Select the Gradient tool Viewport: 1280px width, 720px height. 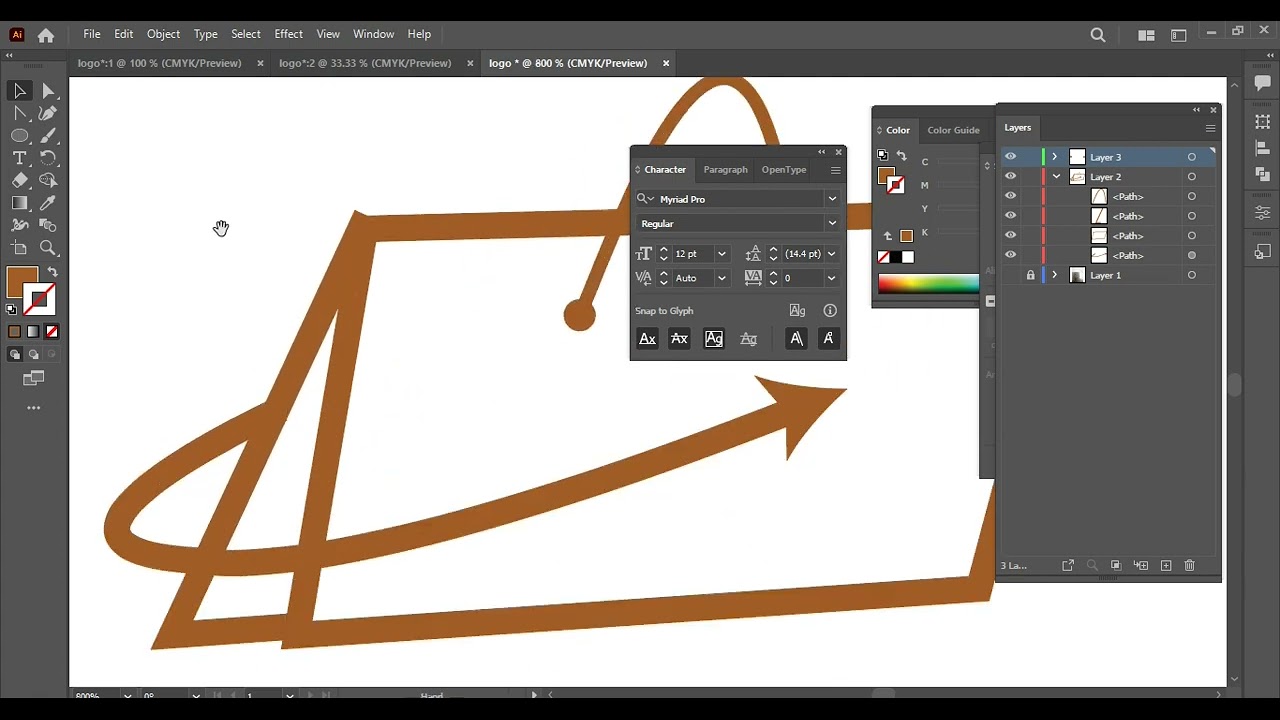coord(19,203)
